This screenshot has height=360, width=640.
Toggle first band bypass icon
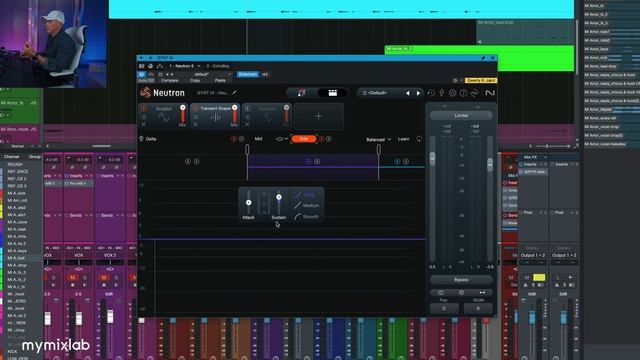188,162
